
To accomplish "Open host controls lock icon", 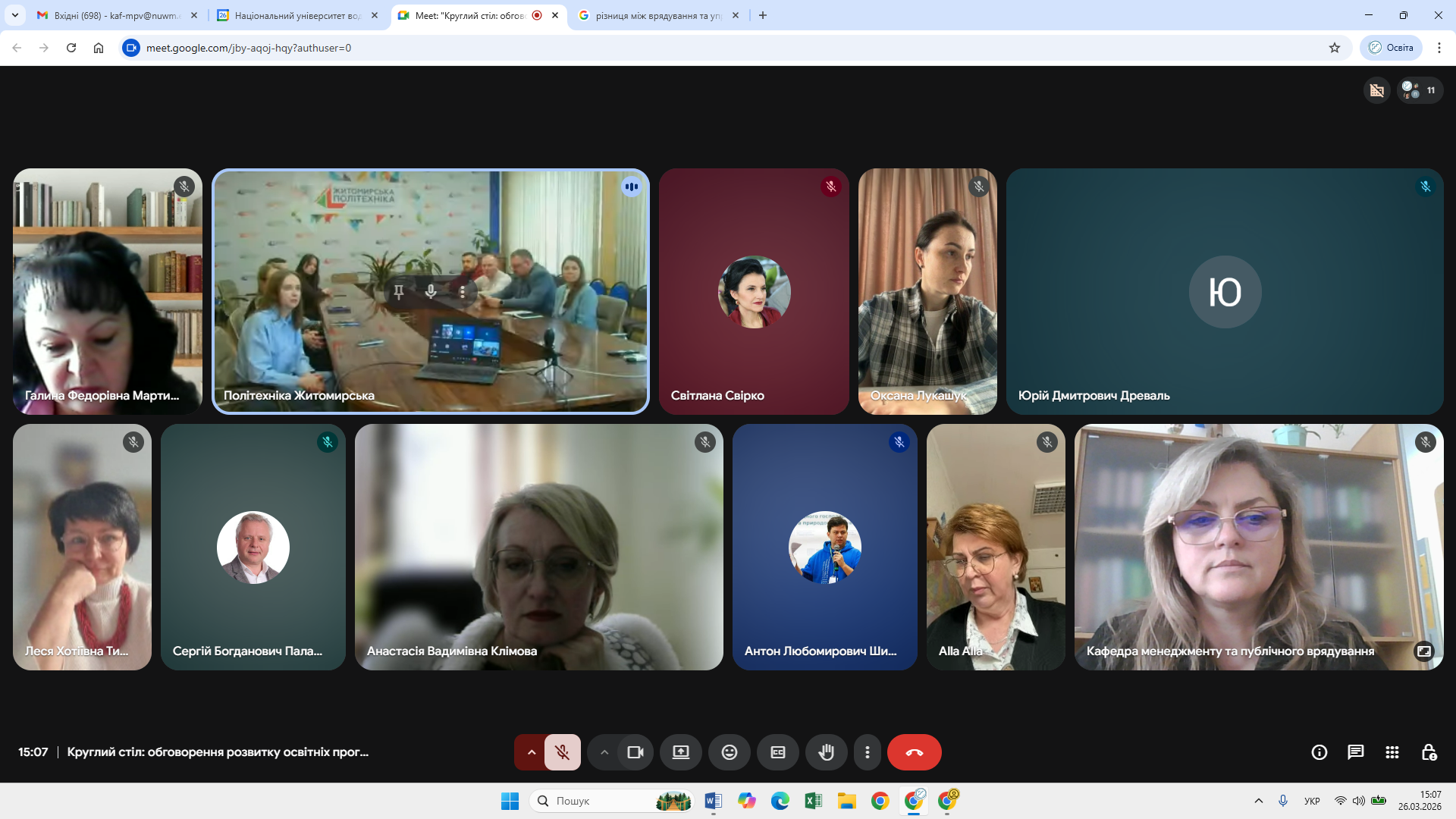I will coord(1429,752).
